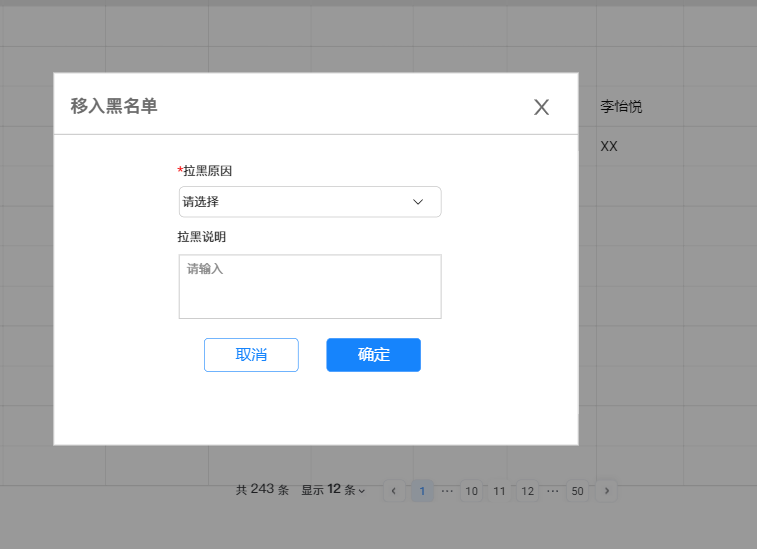757x549 pixels.
Task: Jump to page 12
Action: point(527,491)
